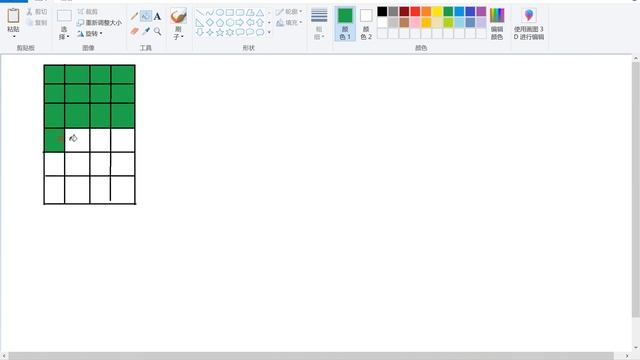Choose the Hexagon shape
Viewport: 640px width, 360px height.
tap(230, 22)
